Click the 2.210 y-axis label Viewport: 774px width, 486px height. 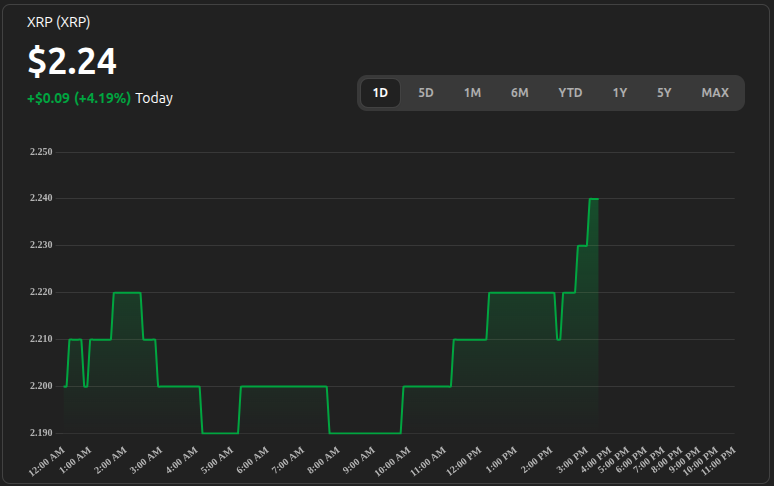pyautogui.click(x=41, y=339)
